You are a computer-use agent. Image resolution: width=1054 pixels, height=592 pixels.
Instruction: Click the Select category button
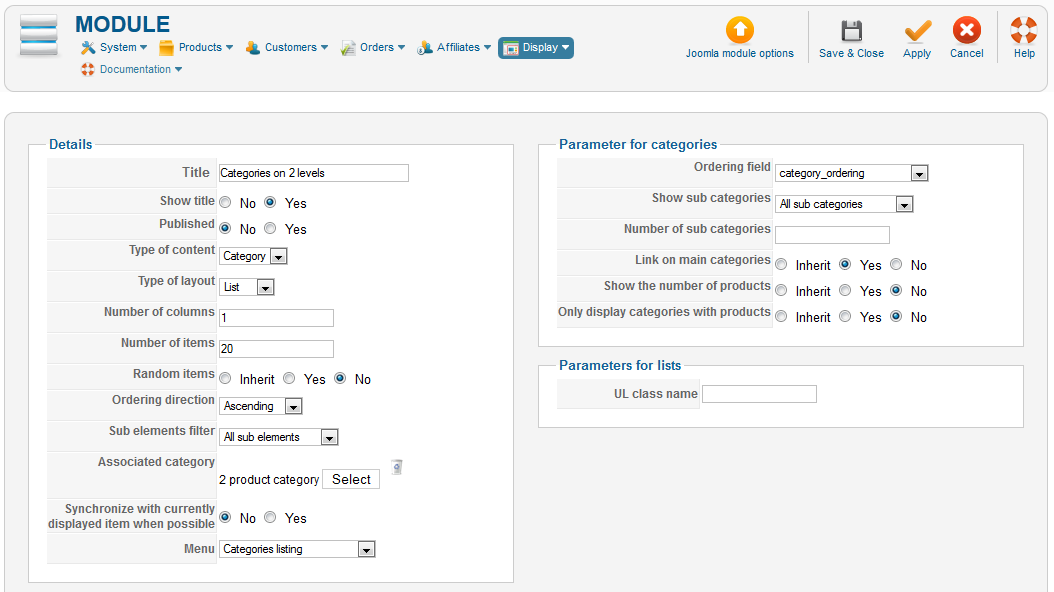[351, 479]
